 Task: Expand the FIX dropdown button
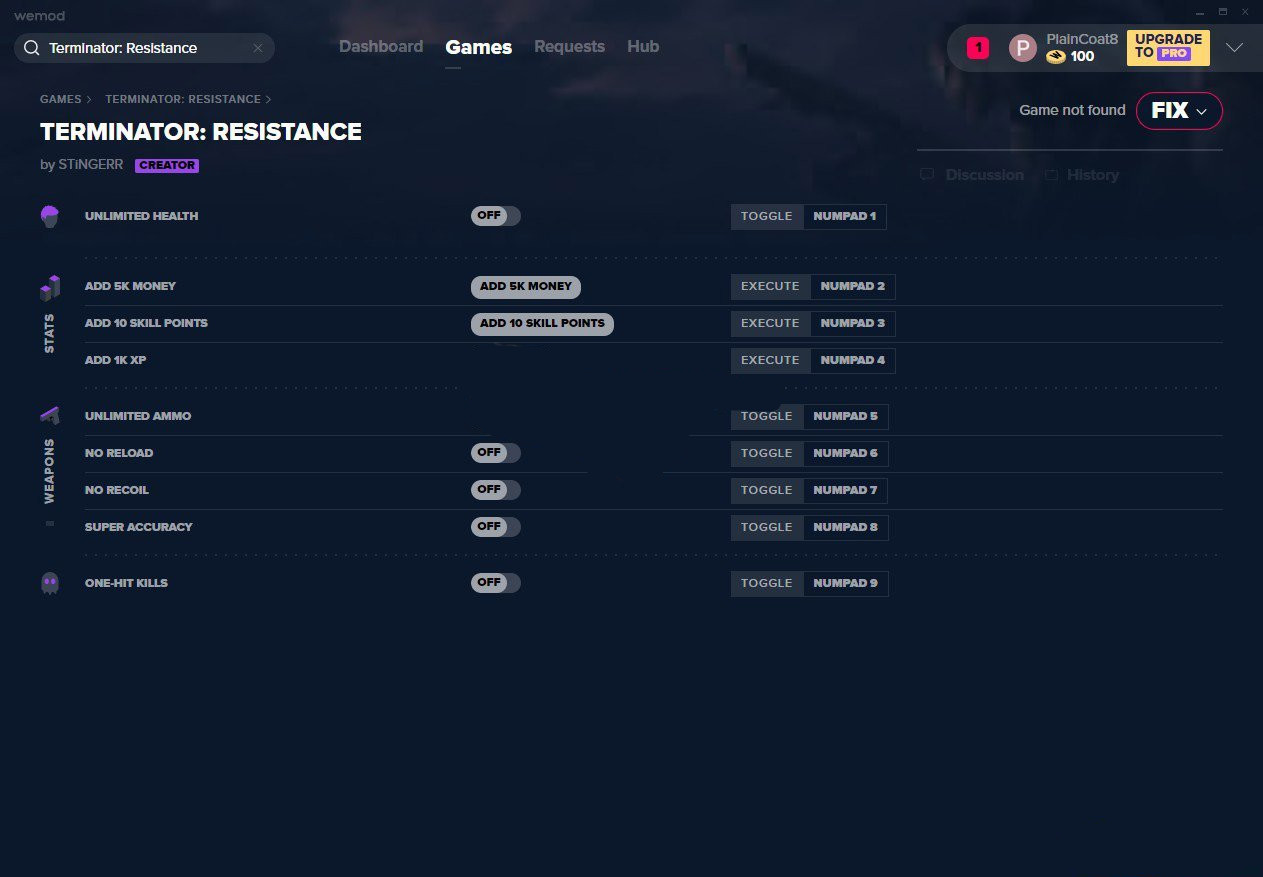pyautogui.click(x=1179, y=111)
